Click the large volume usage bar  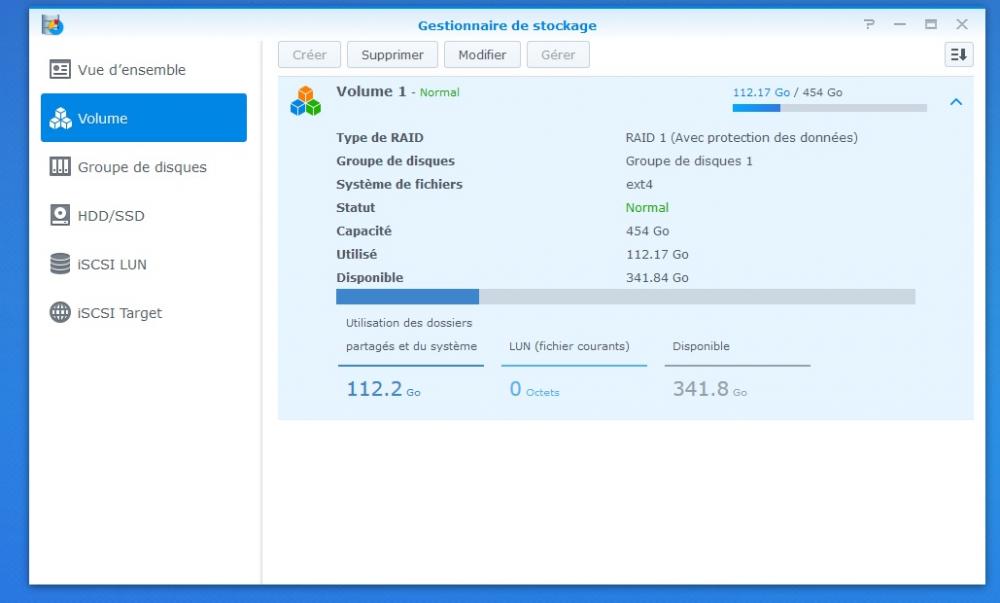pos(625,297)
